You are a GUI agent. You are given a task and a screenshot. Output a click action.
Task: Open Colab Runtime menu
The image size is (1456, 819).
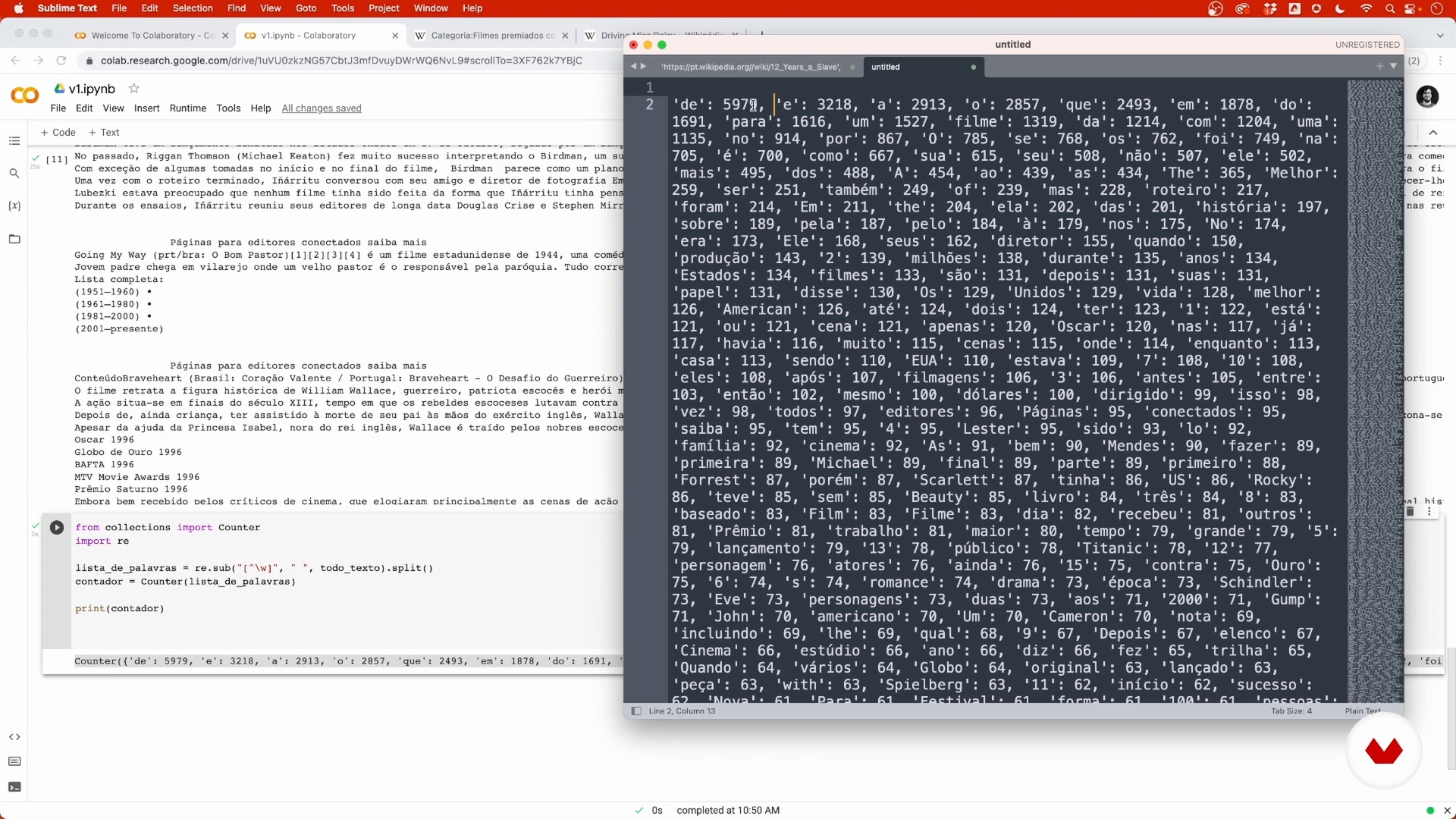click(x=188, y=108)
